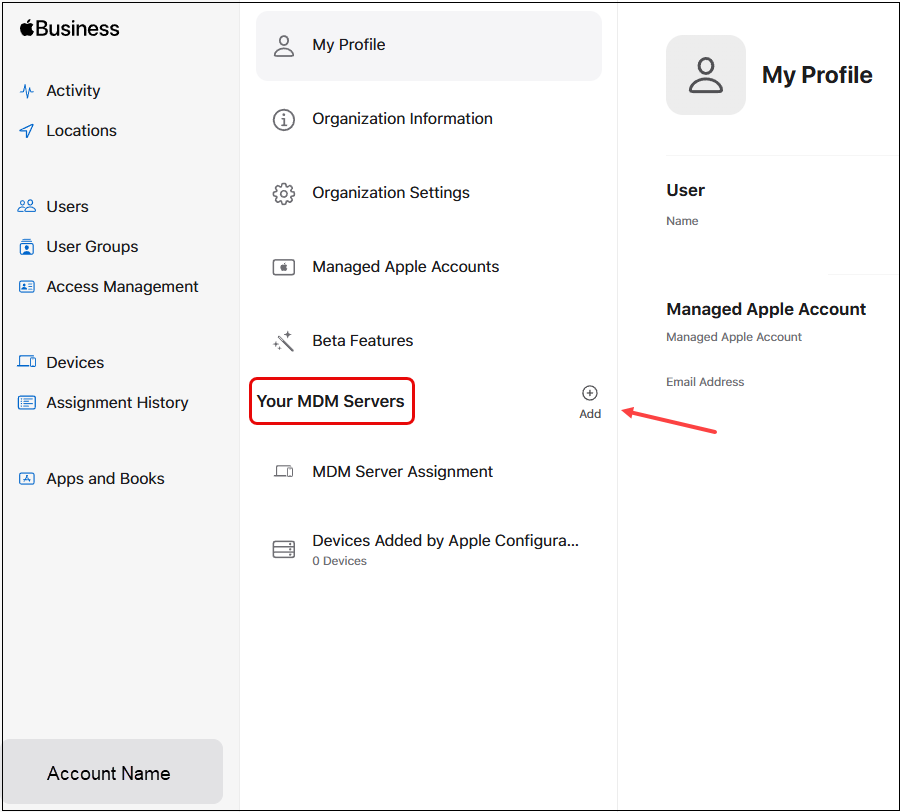Click the plus icon to add MDM server
This screenshot has width=900, height=812.
tap(590, 393)
